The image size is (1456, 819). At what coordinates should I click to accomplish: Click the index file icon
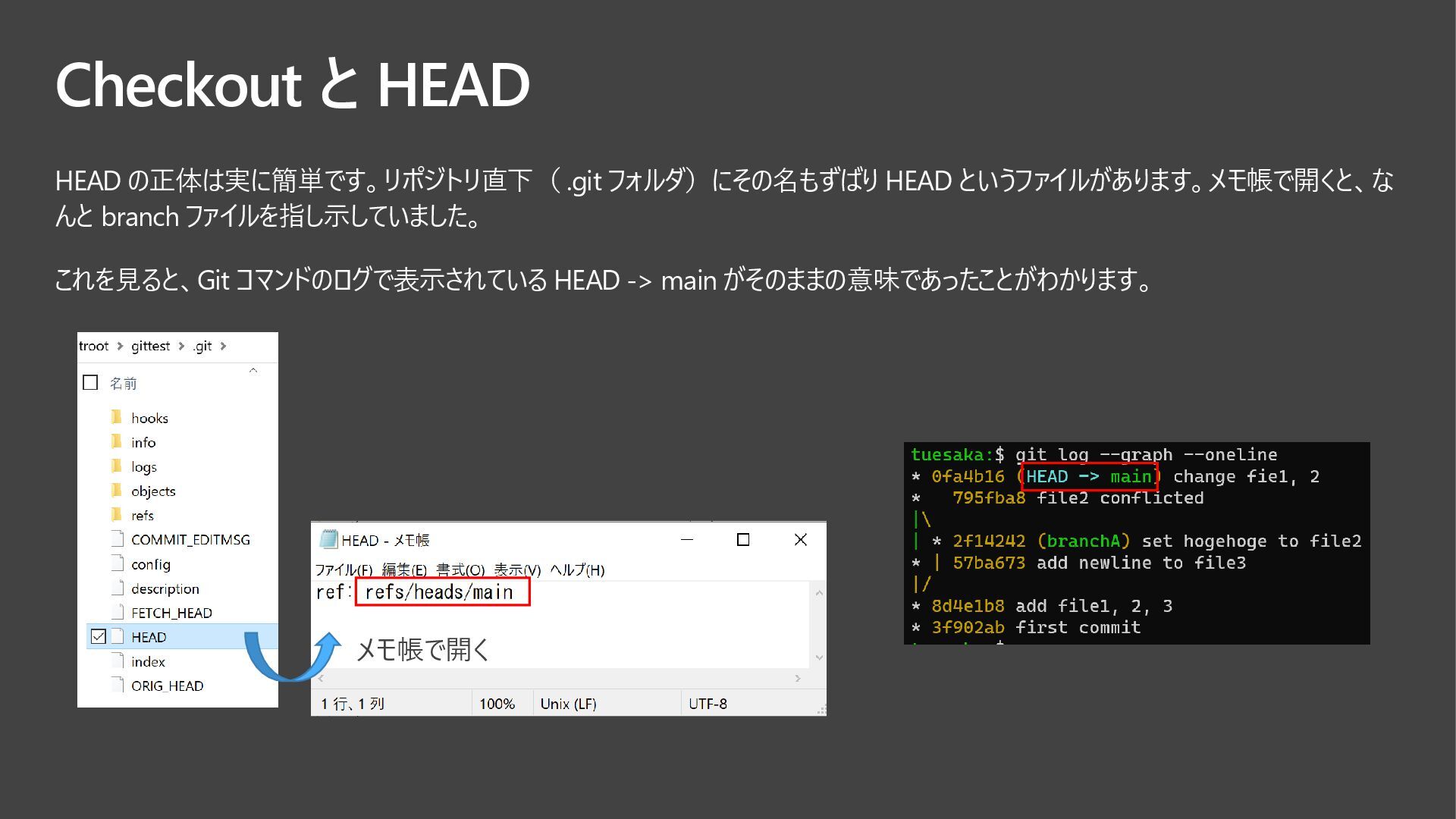tap(118, 661)
